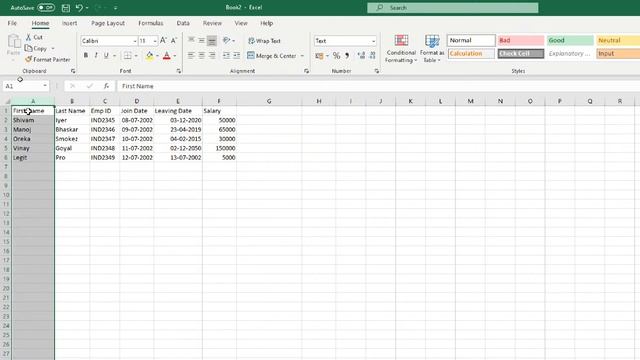Apply the Good cell style
640x360 pixels.
(x=570, y=40)
